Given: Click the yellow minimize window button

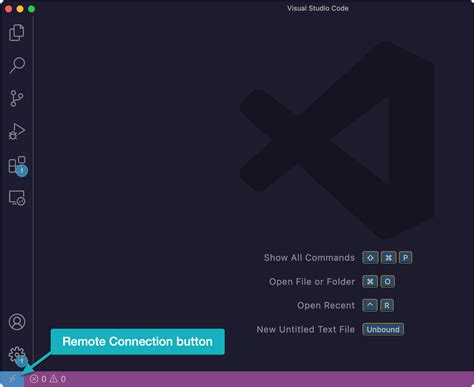Looking at the screenshot, I should (x=20, y=9).
